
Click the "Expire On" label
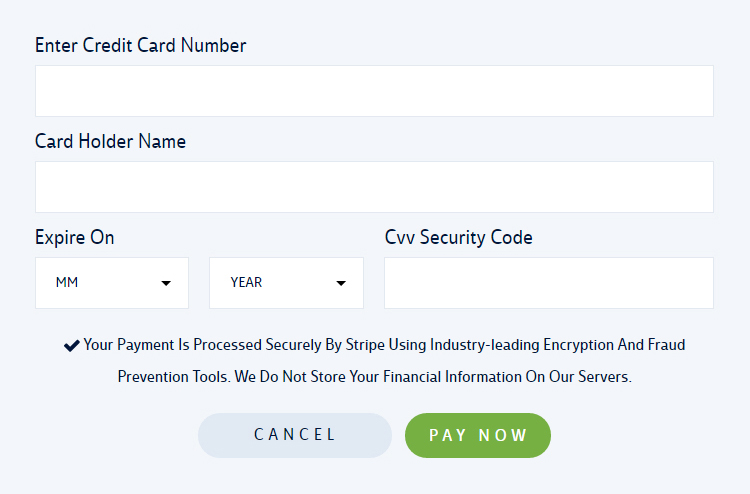(x=75, y=238)
